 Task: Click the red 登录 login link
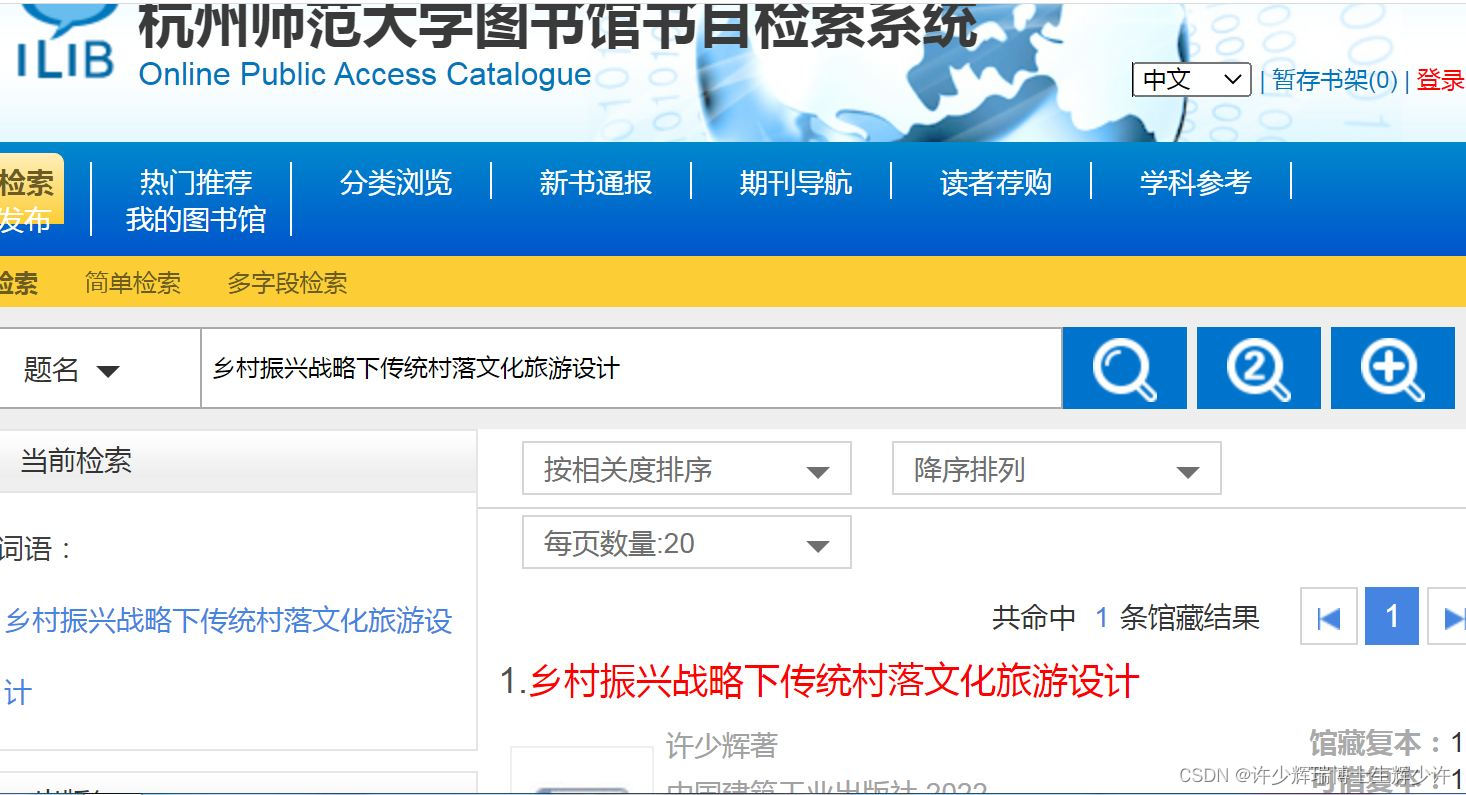pos(1441,80)
